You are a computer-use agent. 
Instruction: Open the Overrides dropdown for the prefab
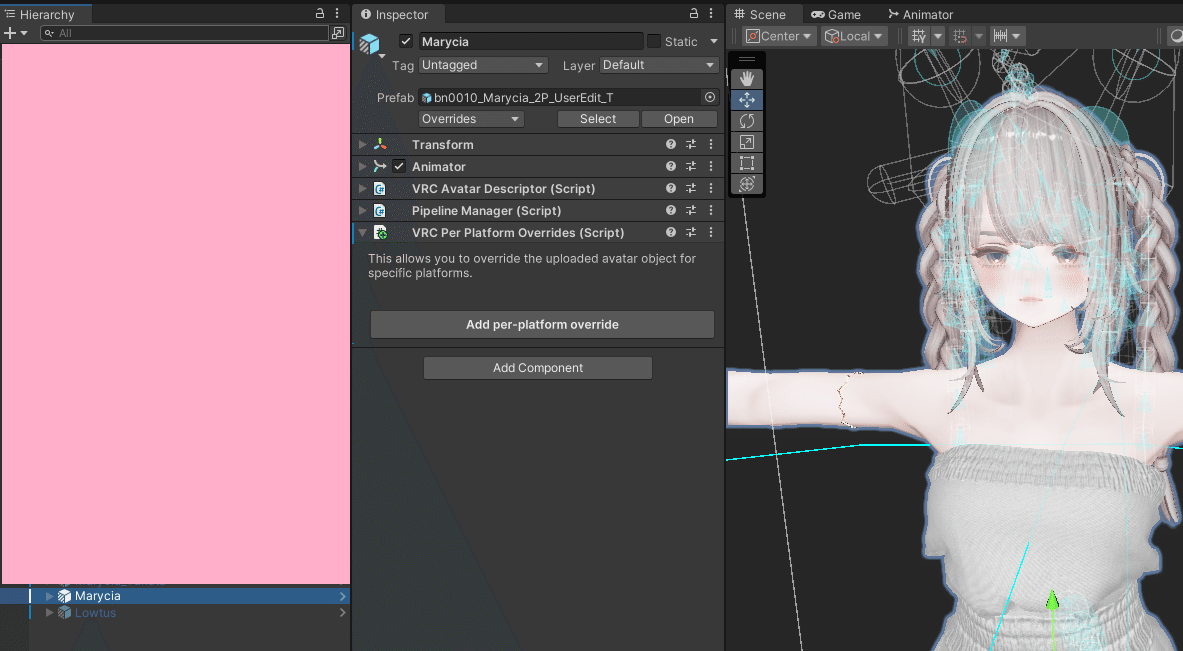pyautogui.click(x=470, y=118)
